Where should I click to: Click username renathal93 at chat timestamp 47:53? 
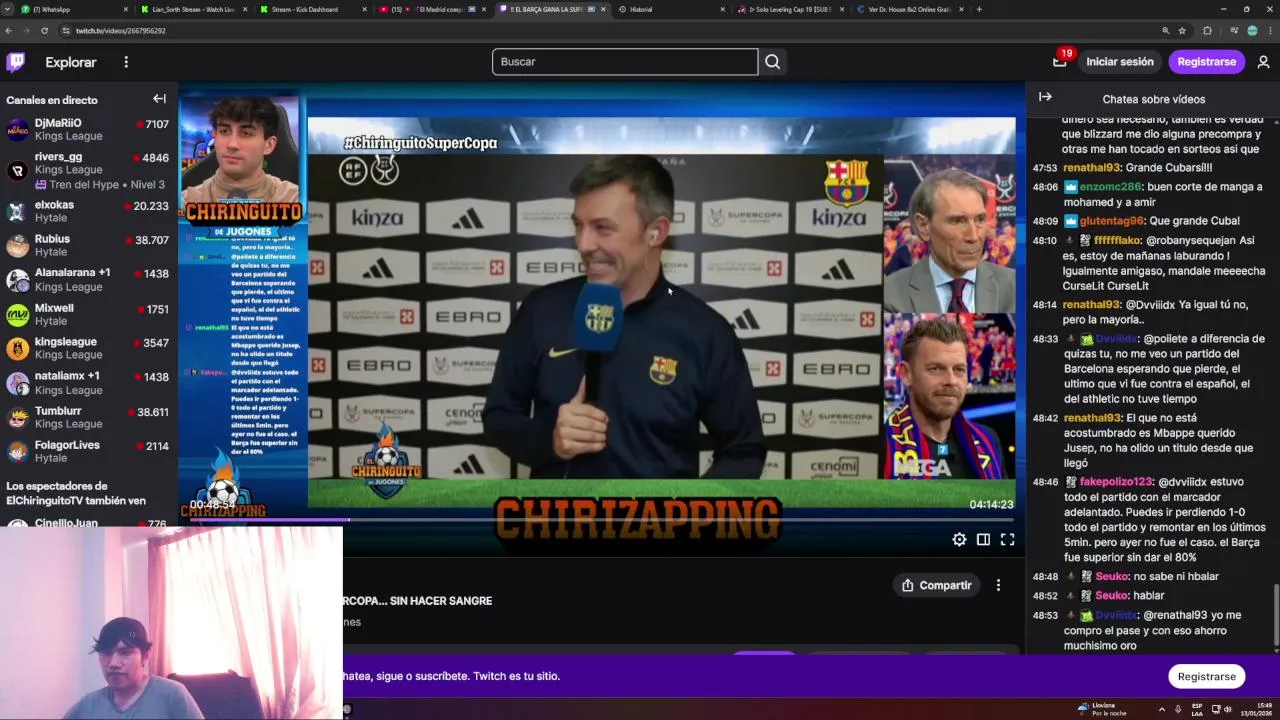pos(1092,168)
